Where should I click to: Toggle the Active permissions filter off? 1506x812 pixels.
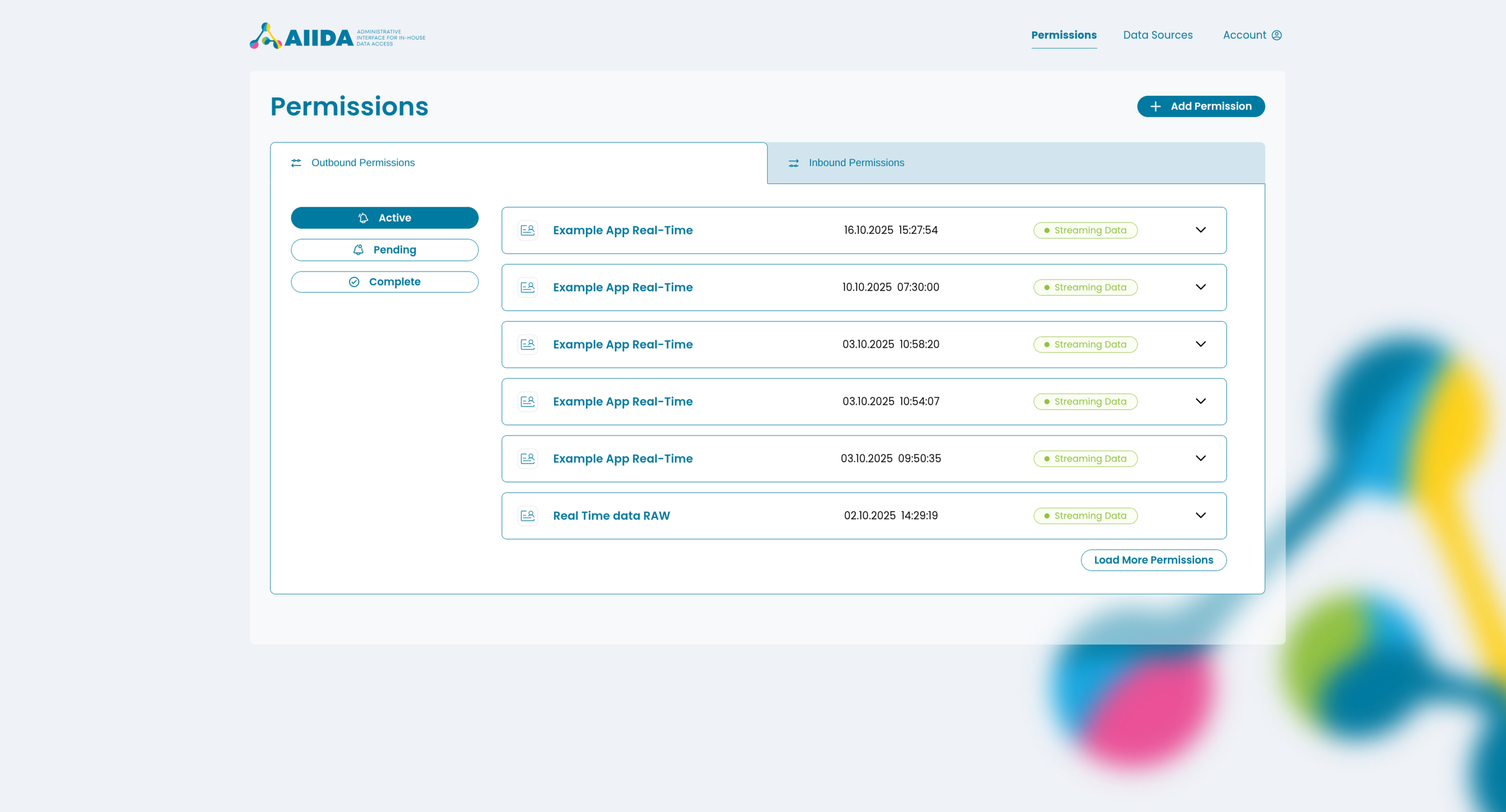(x=384, y=217)
